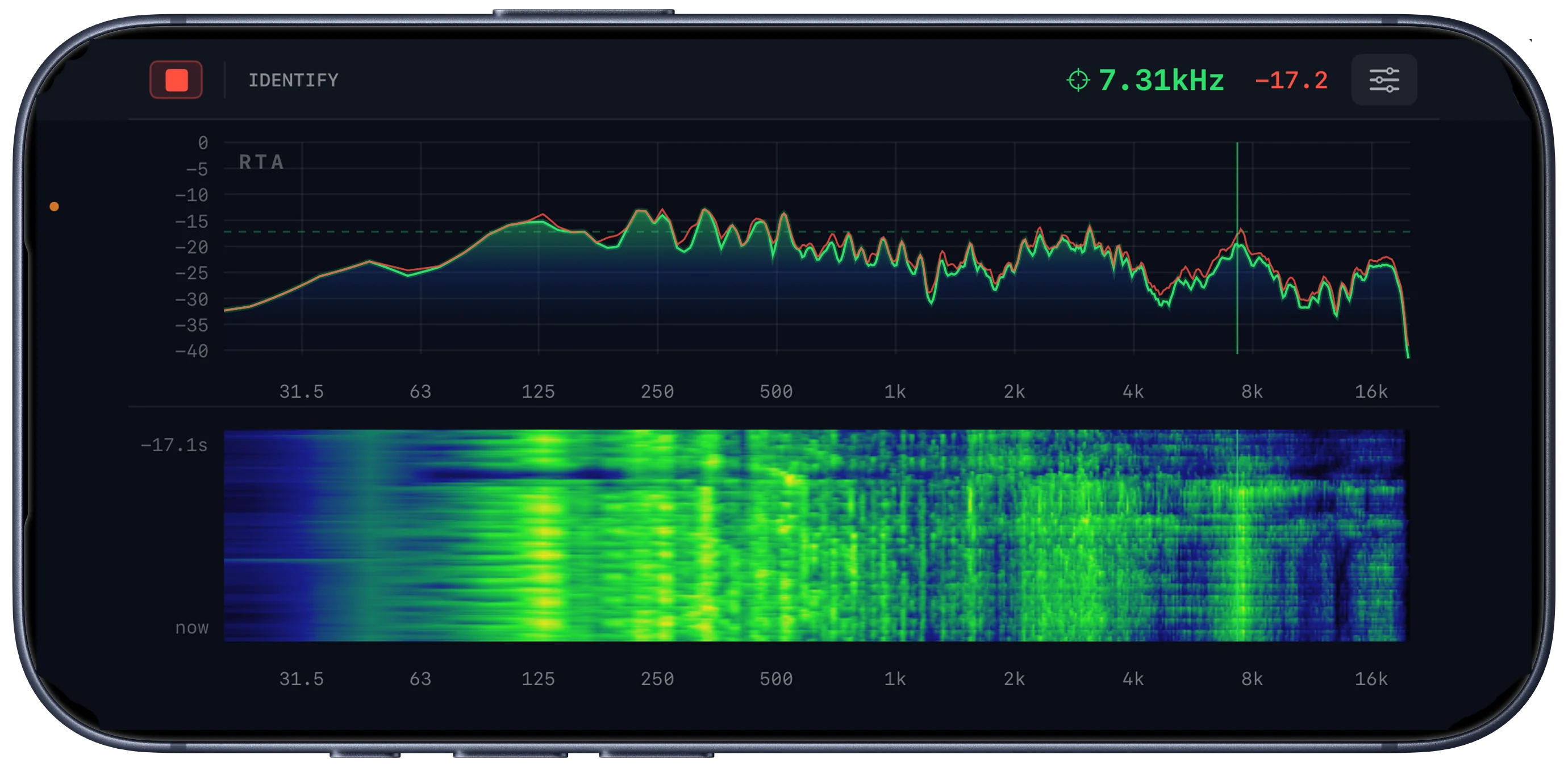Click the 250 label under the spectrogram
This screenshot has width=1568, height=767.
[x=657, y=679]
